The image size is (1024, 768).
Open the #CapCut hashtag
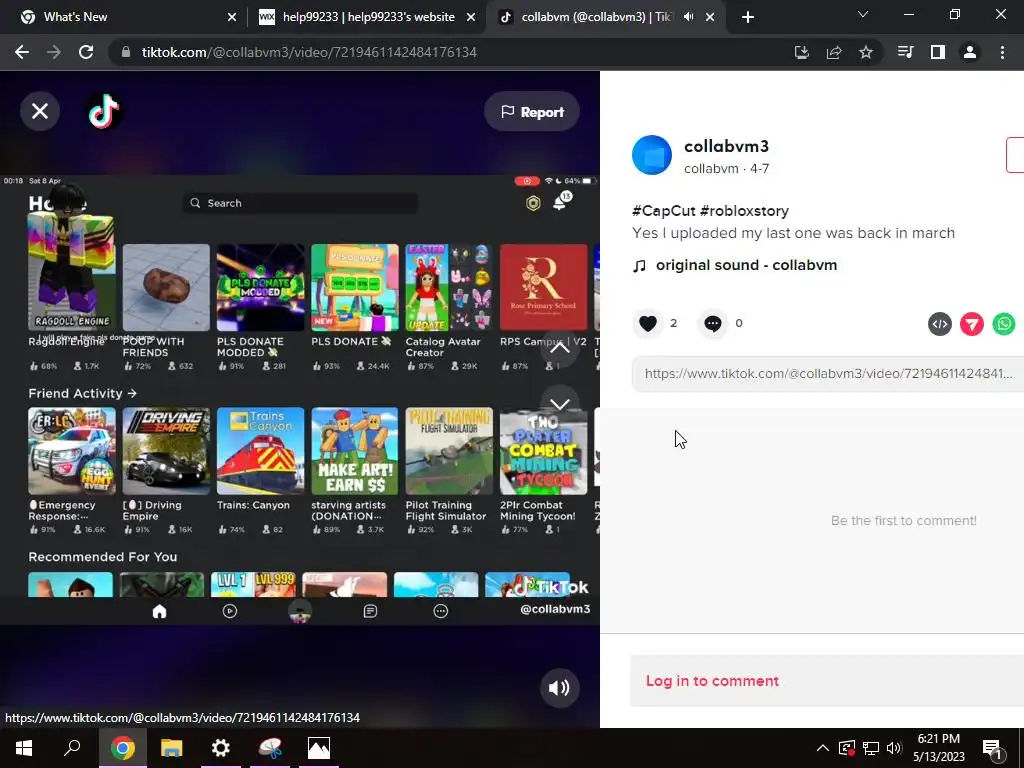point(664,211)
